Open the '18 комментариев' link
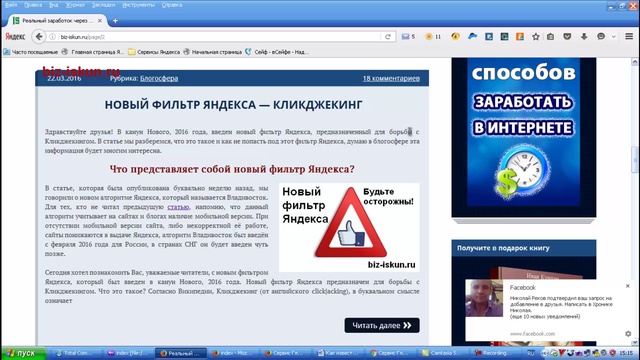Screen dimensions: 640x360 [391, 78]
